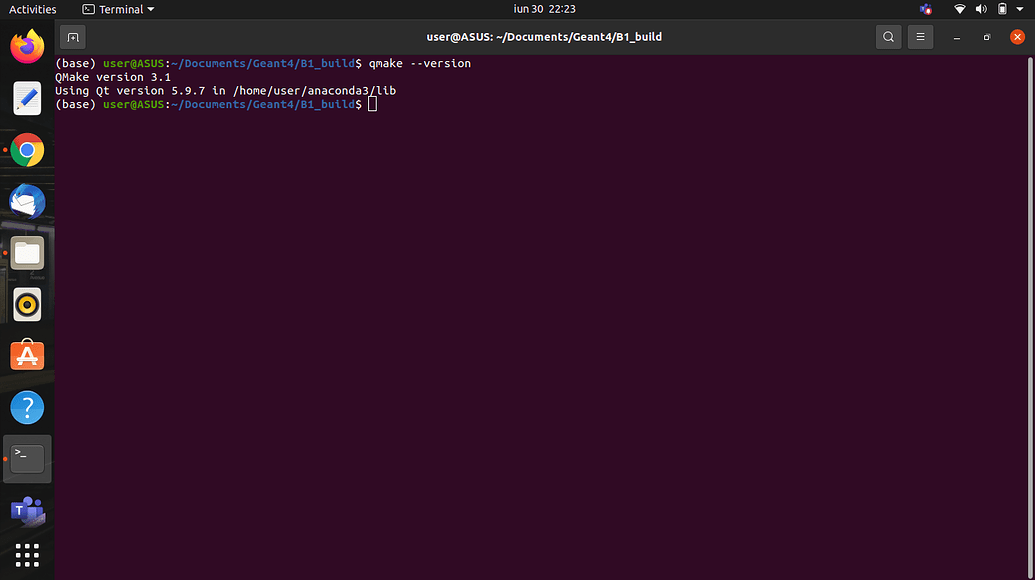Launch Rhythmbox music player
Viewport: 1035px width, 580px height.
click(27, 305)
